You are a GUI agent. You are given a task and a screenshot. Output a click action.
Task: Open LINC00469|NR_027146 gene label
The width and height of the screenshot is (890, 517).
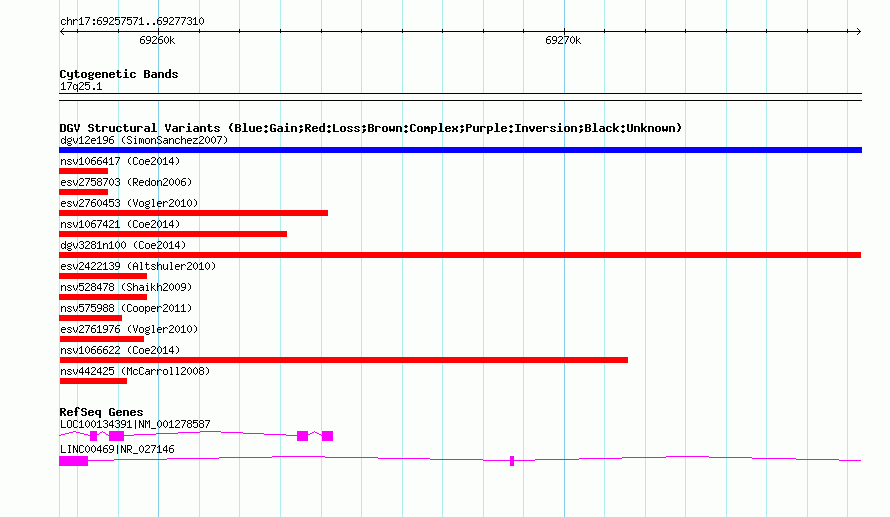[117, 449]
